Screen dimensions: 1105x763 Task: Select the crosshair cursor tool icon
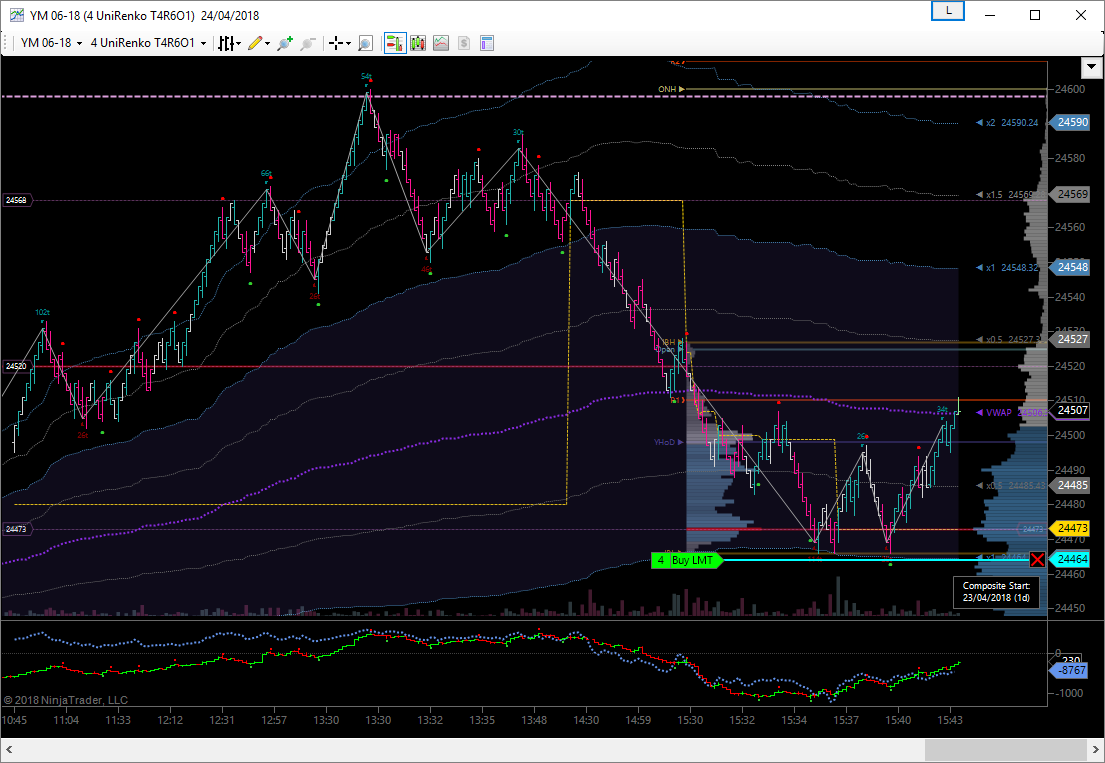click(336, 43)
